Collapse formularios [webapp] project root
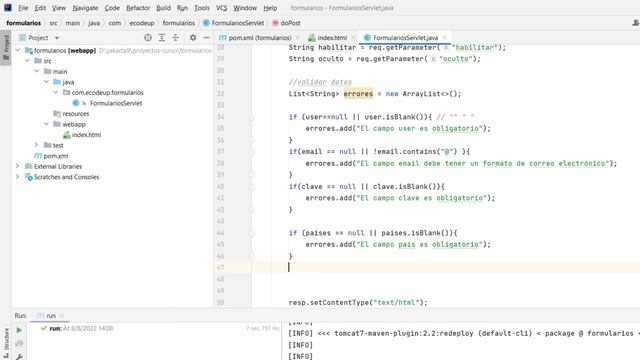Image resolution: width=640 pixels, height=360 pixels. pyautogui.click(x=18, y=50)
